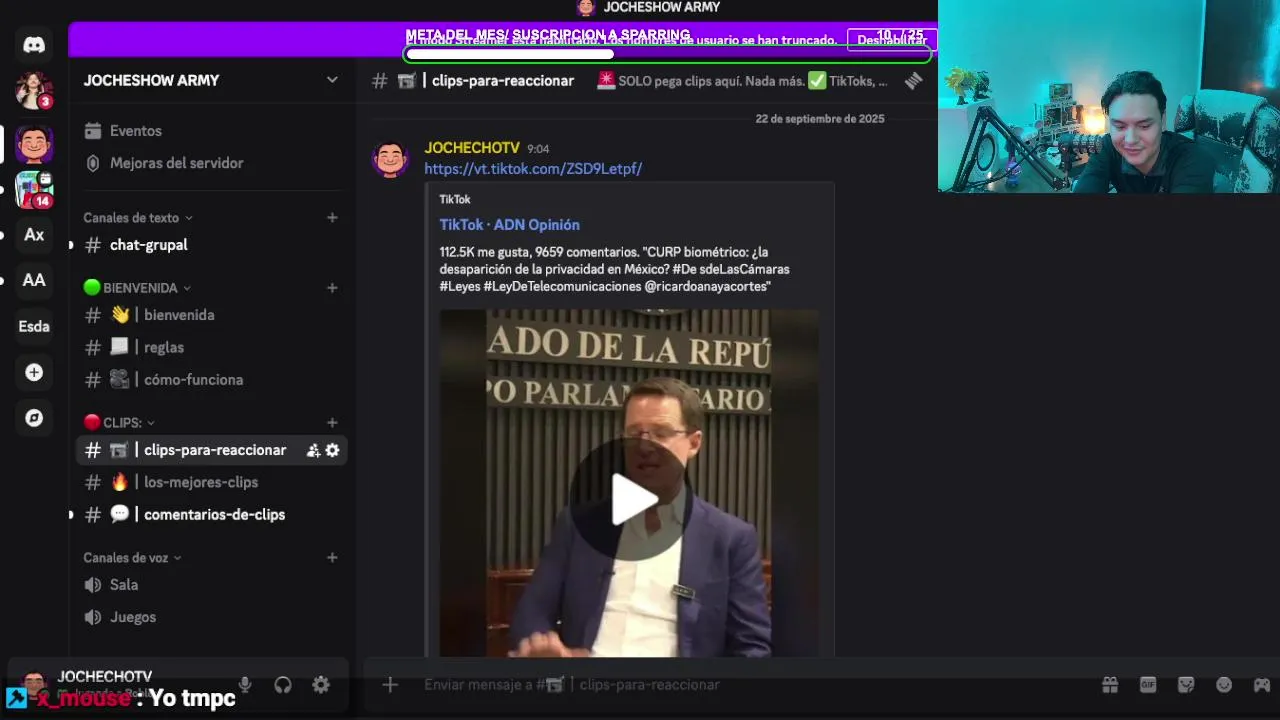Open clips-para-reaccionar channel settings gear
Screen dimensions: 1280x720
click(332, 451)
